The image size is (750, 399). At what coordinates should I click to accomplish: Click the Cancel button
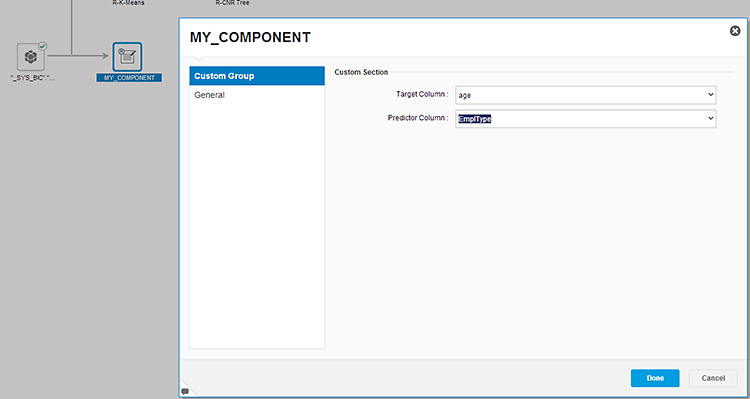coord(713,378)
